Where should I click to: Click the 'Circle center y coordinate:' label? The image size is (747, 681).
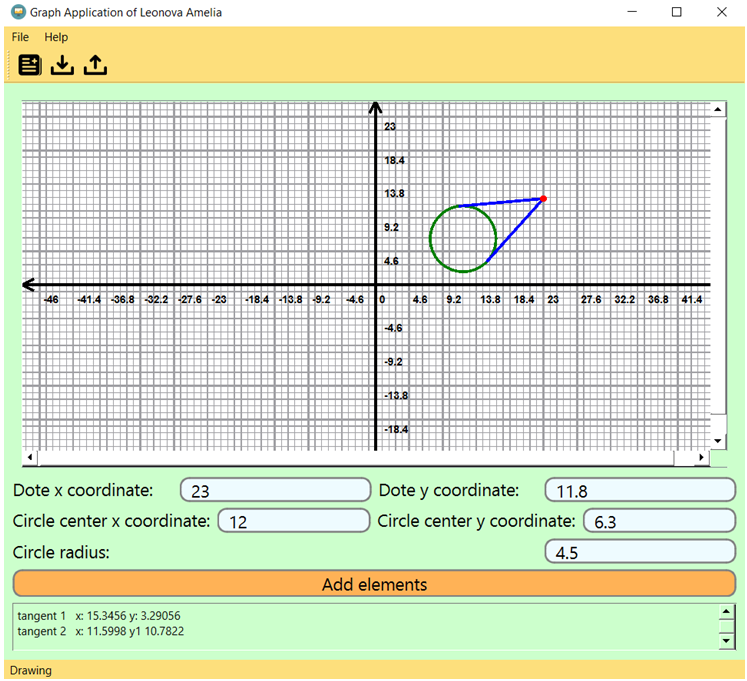tap(476, 521)
